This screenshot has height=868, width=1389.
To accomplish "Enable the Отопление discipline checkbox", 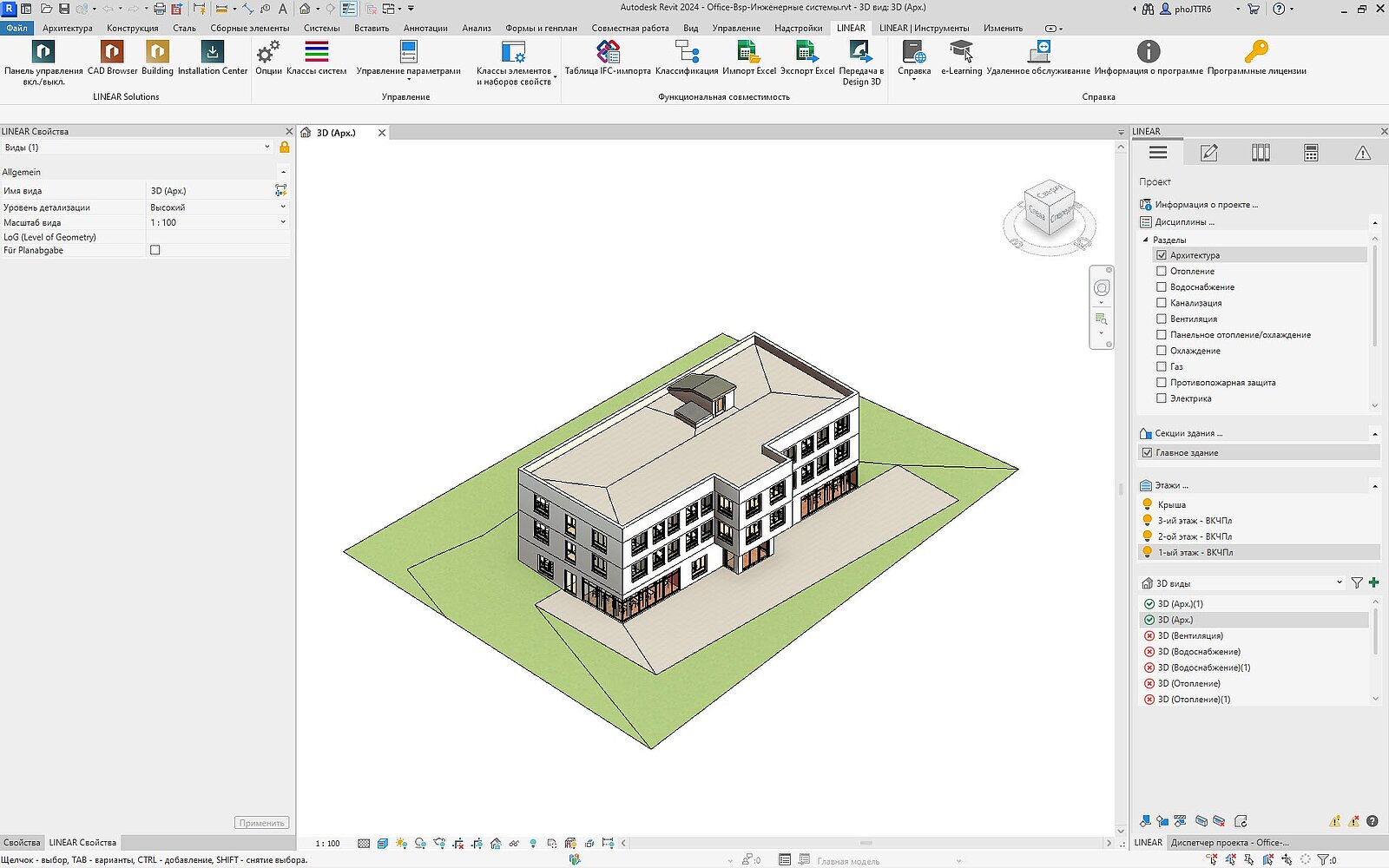I will click(x=1162, y=272).
